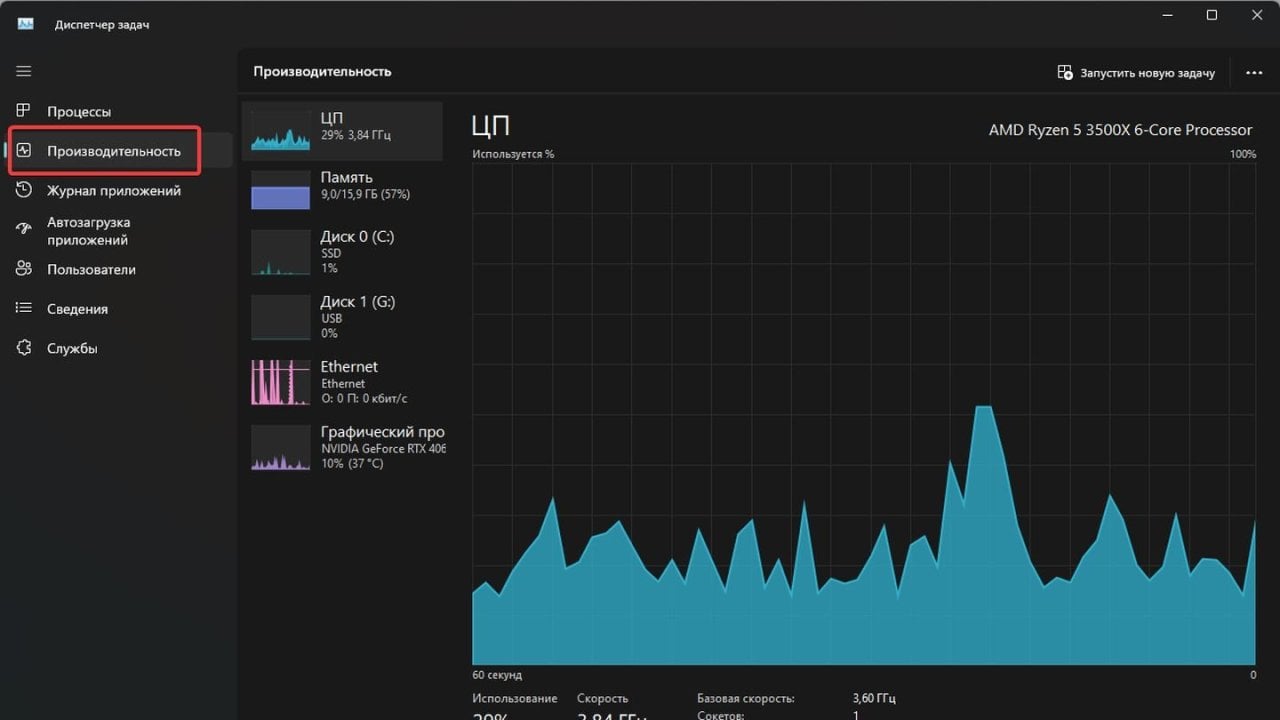1280x720 pixels.
Task: Open the Производительность tab
Action: tap(114, 151)
